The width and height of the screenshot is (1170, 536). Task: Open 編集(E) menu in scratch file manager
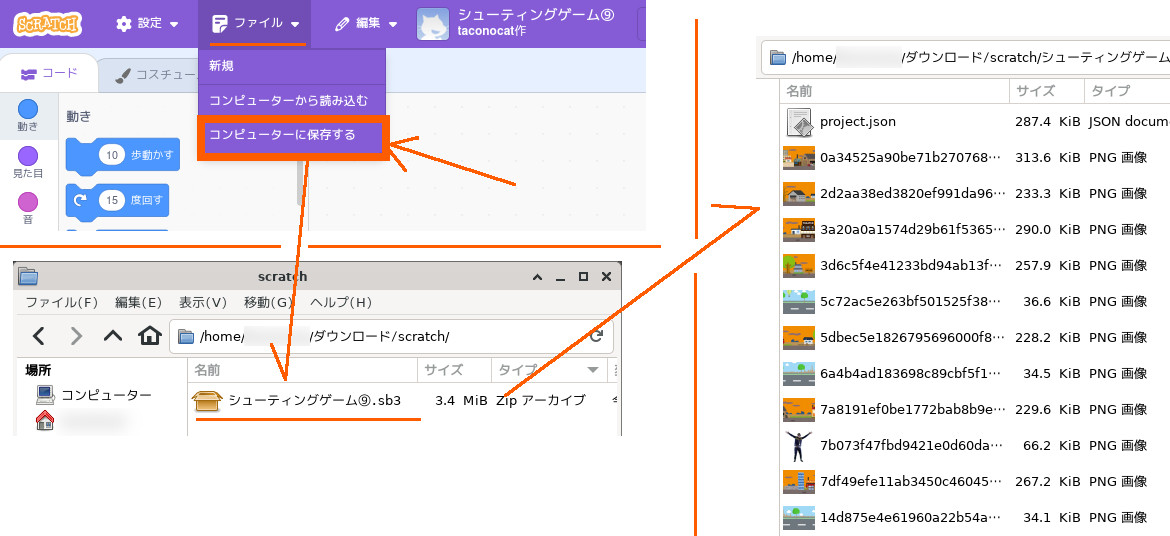[x=138, y=302]
